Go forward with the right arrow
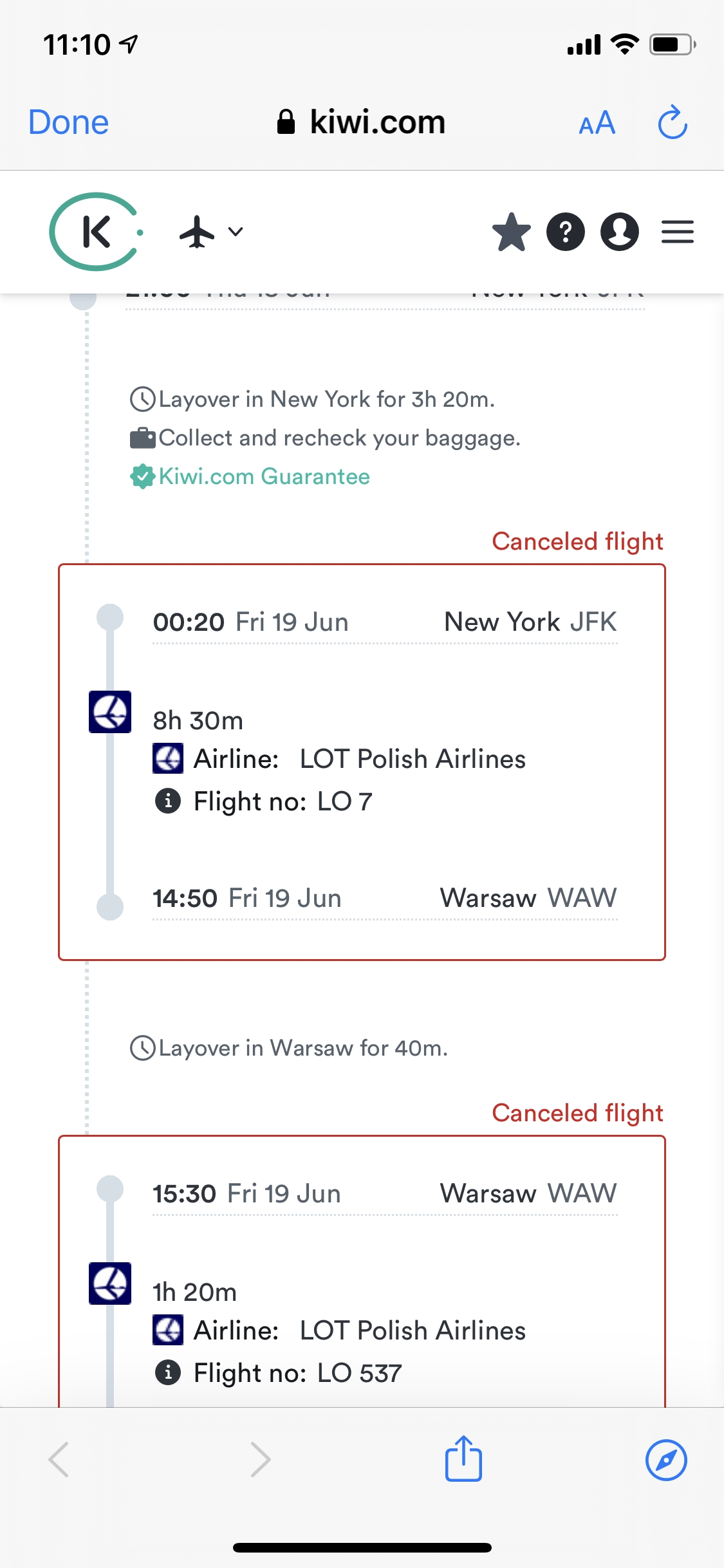724x1568 pixels. [260, 1460]
